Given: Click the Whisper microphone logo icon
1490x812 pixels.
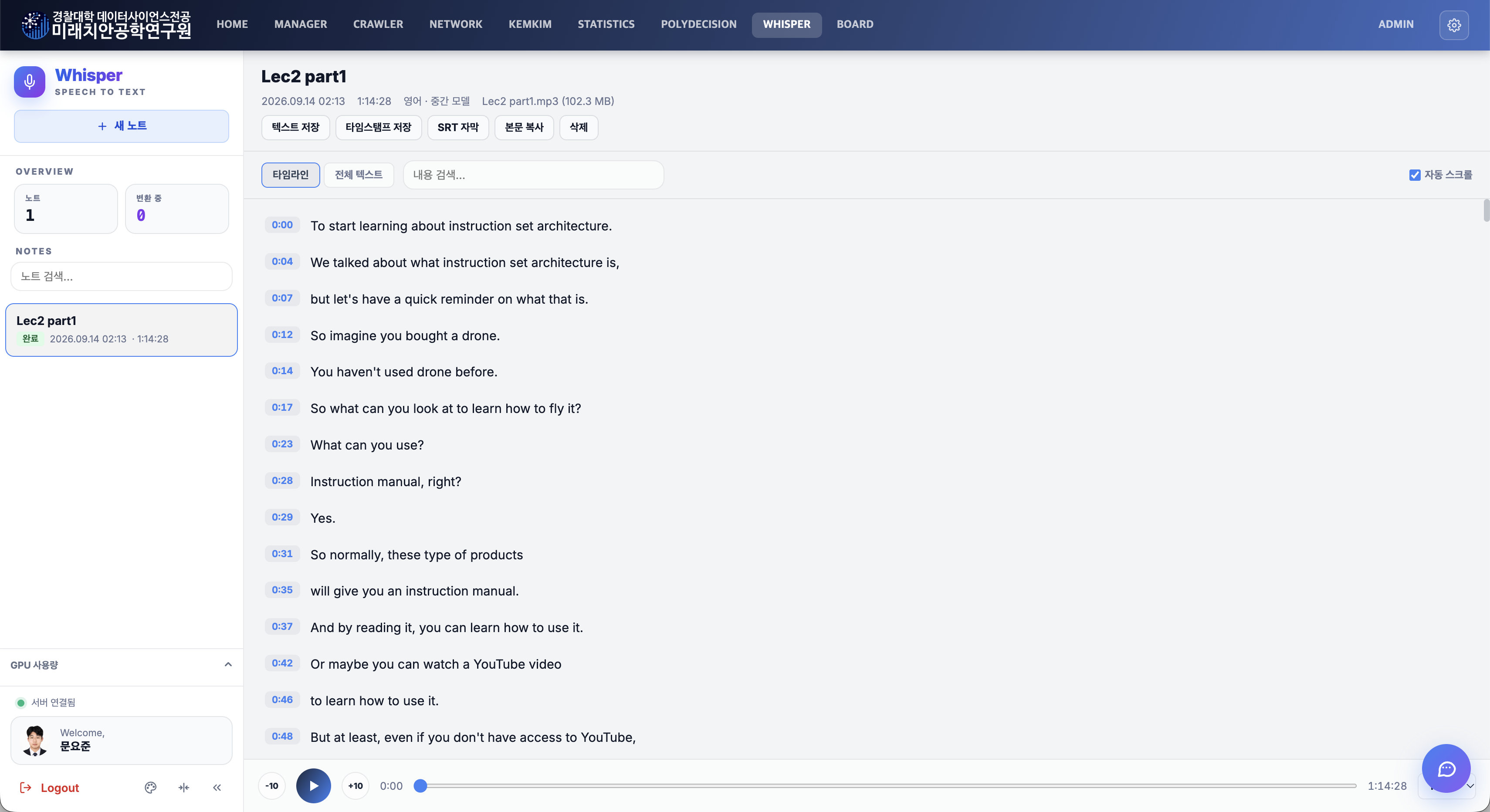Looking at the screenshot, I should pyautogui.click(x=30, y=81).
